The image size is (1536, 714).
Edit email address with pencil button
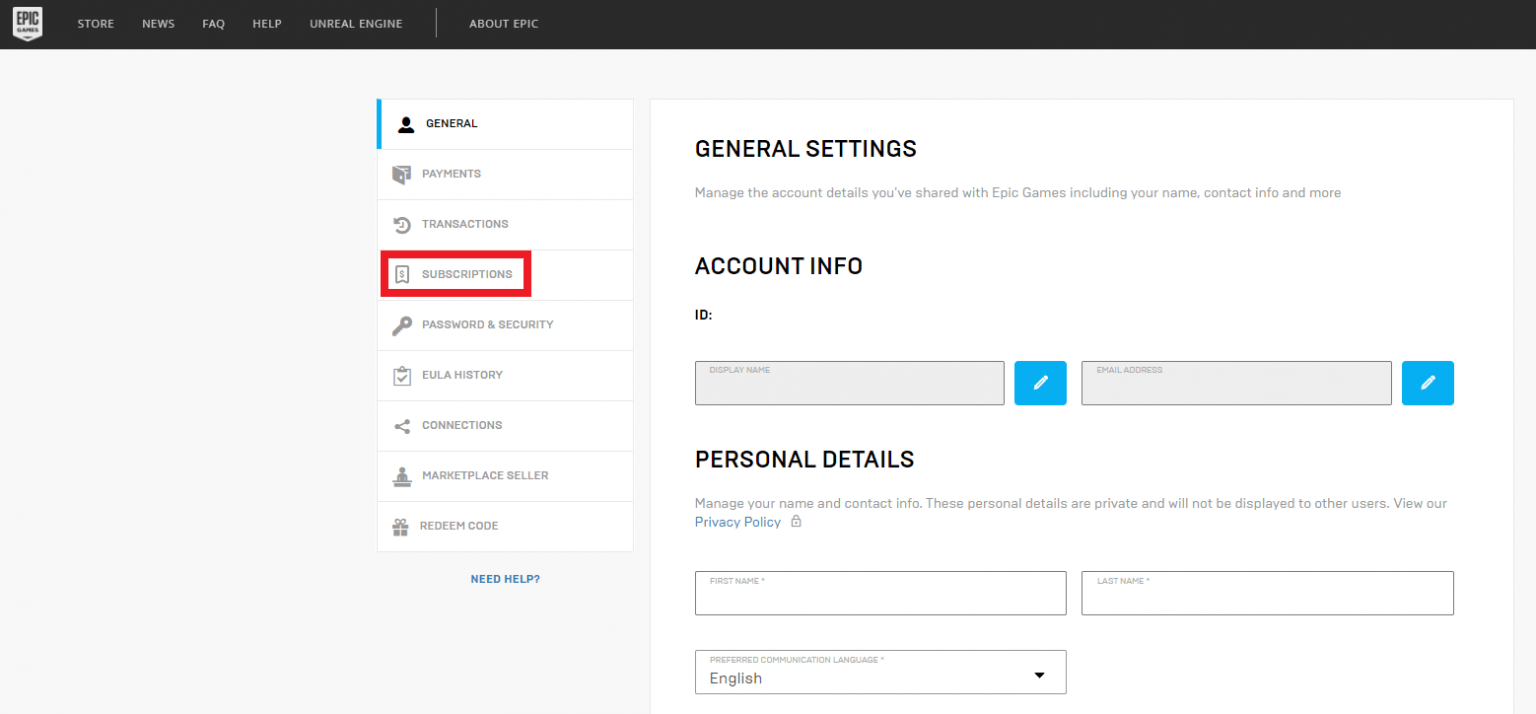(1428, 383)
